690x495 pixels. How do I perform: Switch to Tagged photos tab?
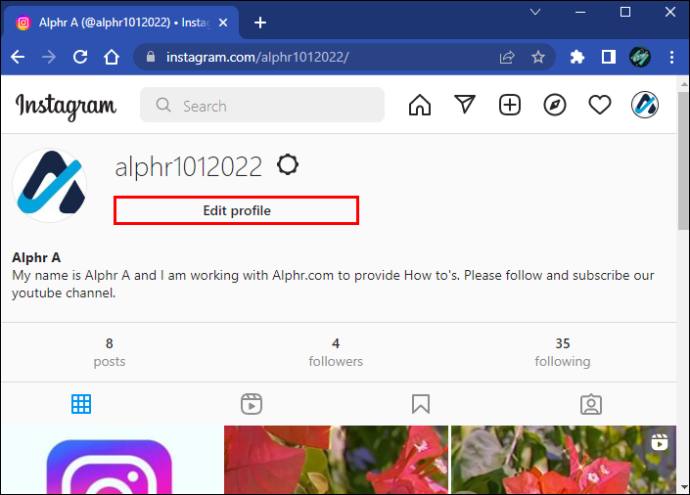click(591, 404)
